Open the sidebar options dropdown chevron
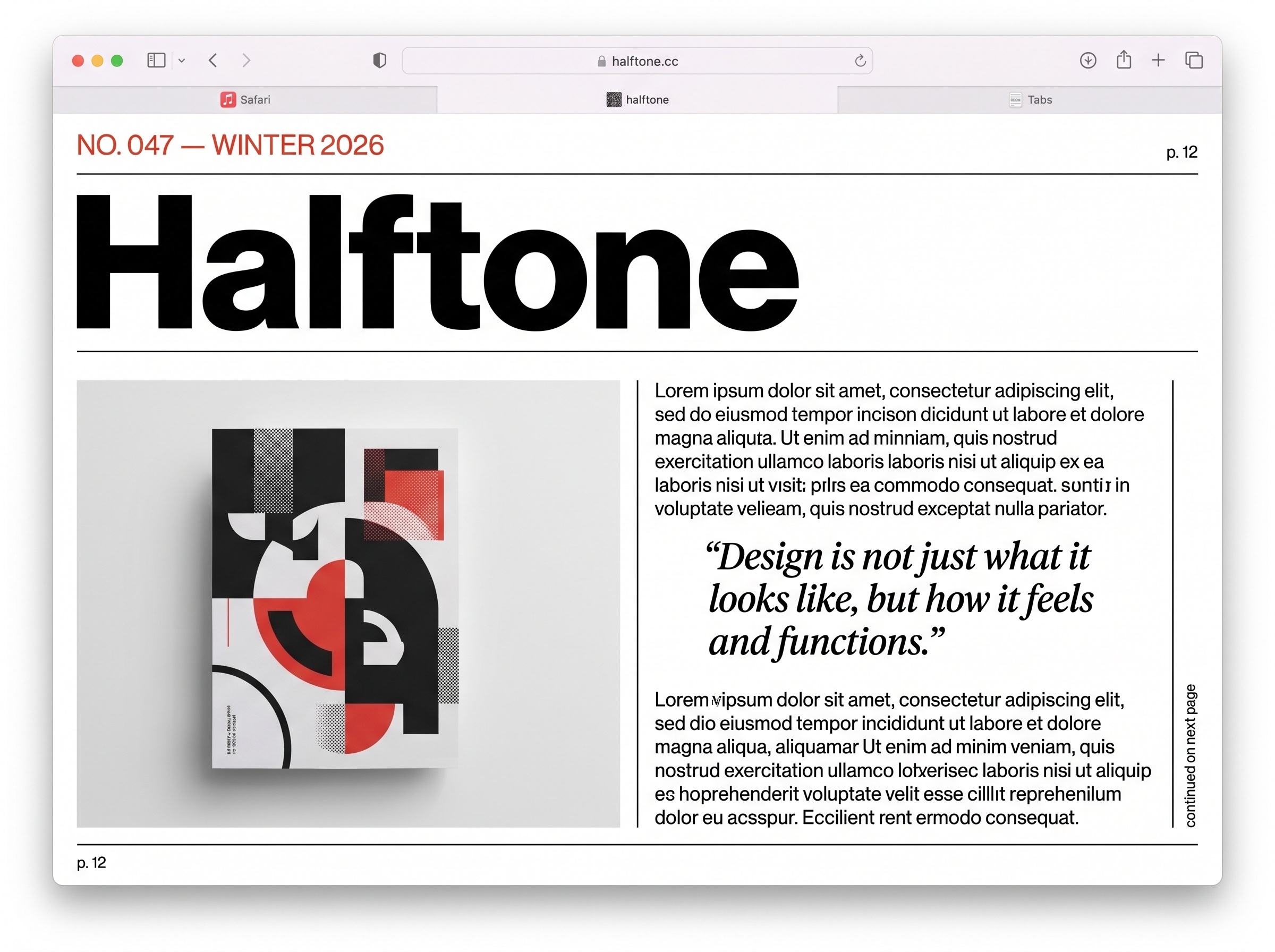The height and width of the screenshot is (952, 1275). 182,61
